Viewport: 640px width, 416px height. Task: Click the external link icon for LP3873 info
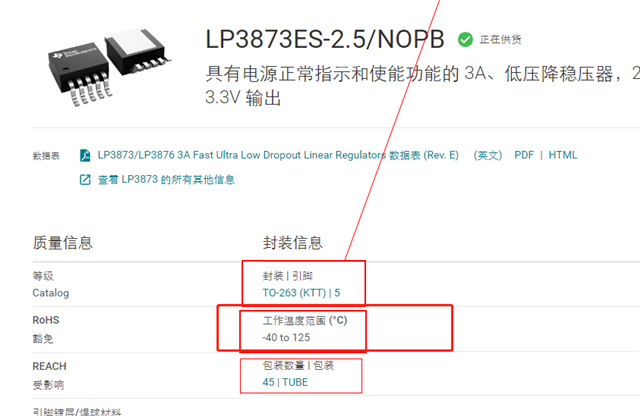click(85, 180)
